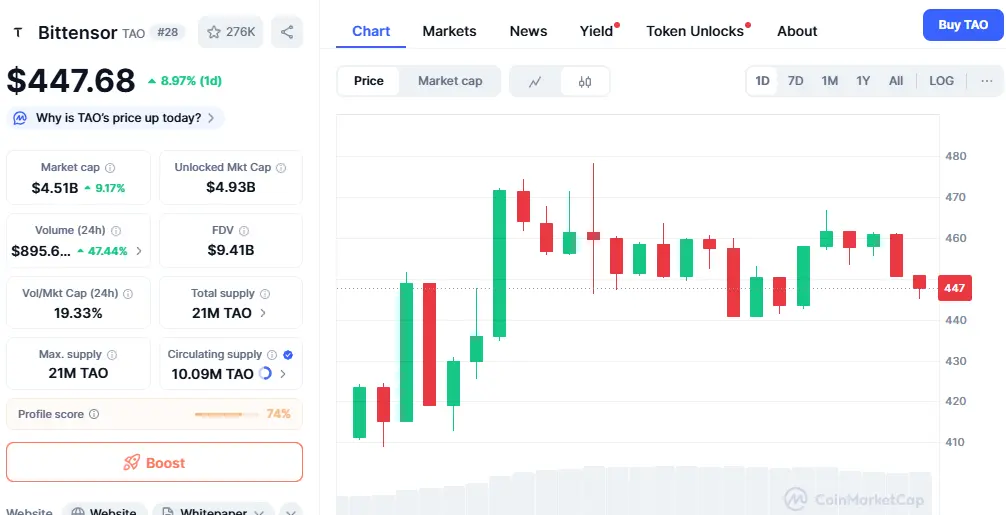Switch to the line chart icon
This screenshot has height=515, width=1006.
536,81
